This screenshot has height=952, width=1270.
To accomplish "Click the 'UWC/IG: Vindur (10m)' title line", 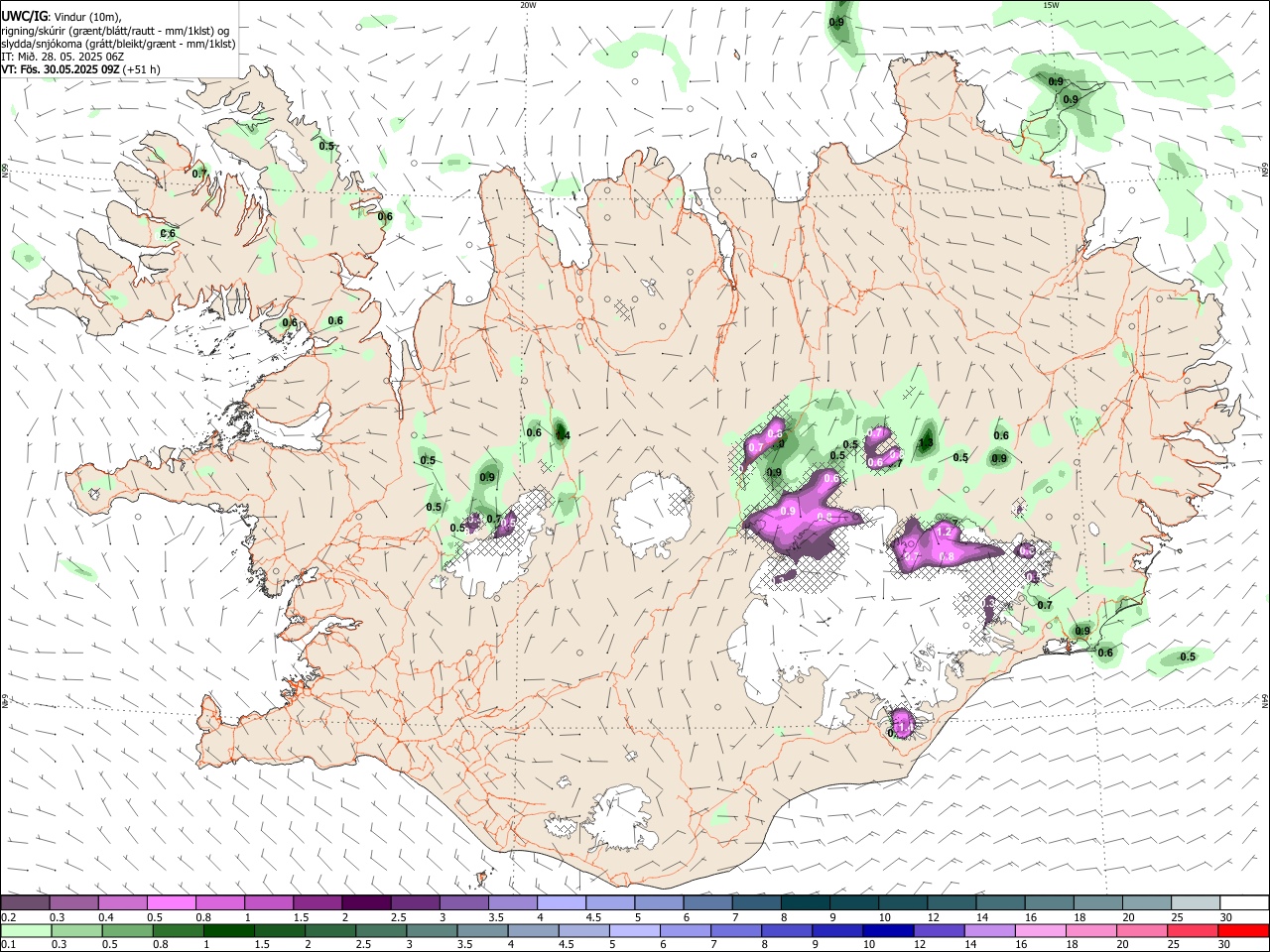I will click(x=61, y=16).
